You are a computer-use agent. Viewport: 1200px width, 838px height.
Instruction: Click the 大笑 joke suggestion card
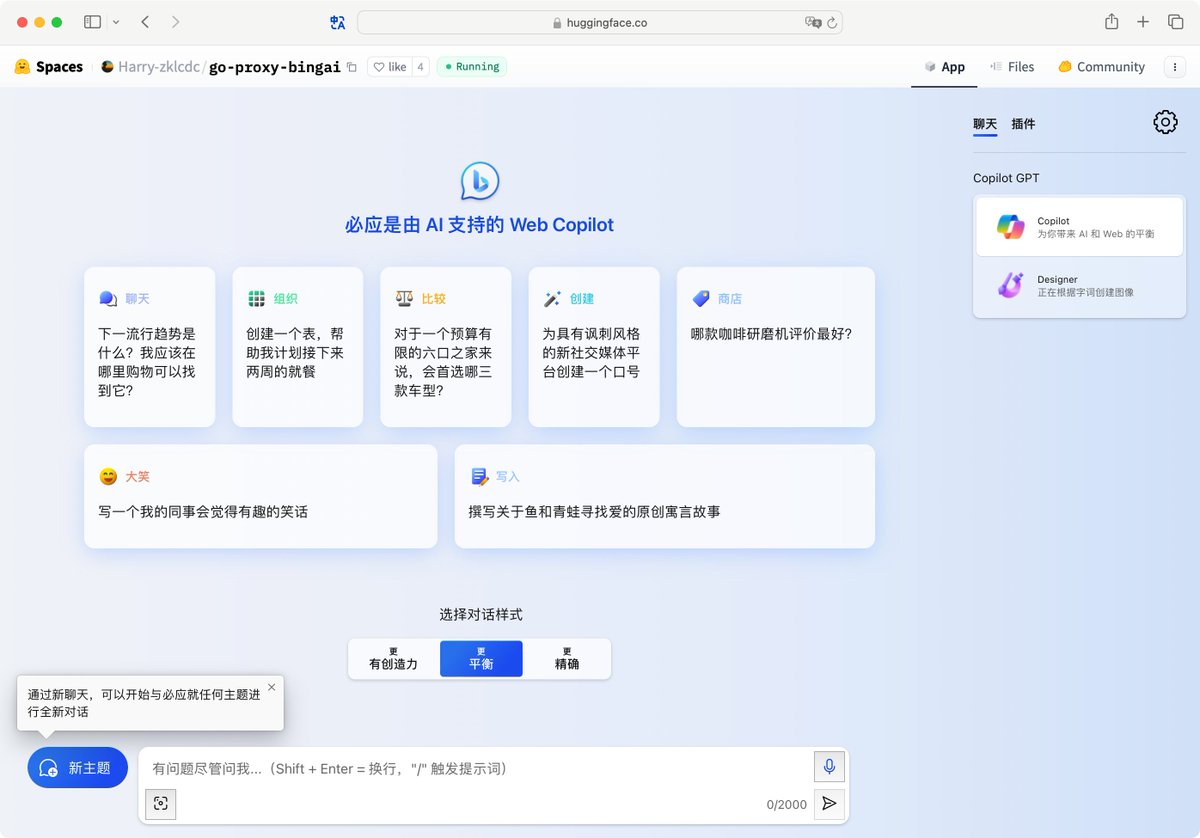(260, 496)
